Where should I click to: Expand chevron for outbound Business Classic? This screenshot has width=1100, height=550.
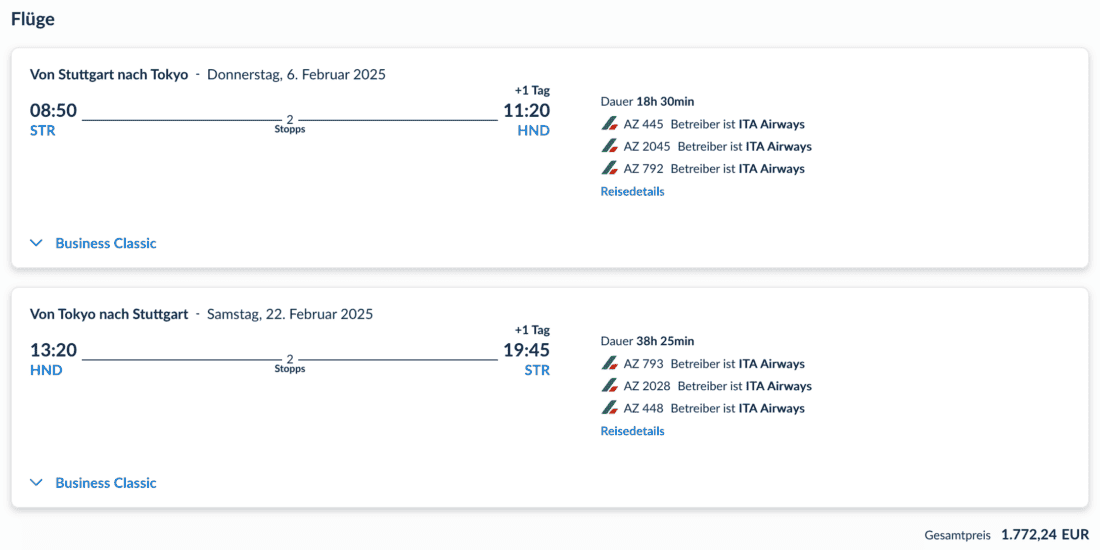pos(37,243)
